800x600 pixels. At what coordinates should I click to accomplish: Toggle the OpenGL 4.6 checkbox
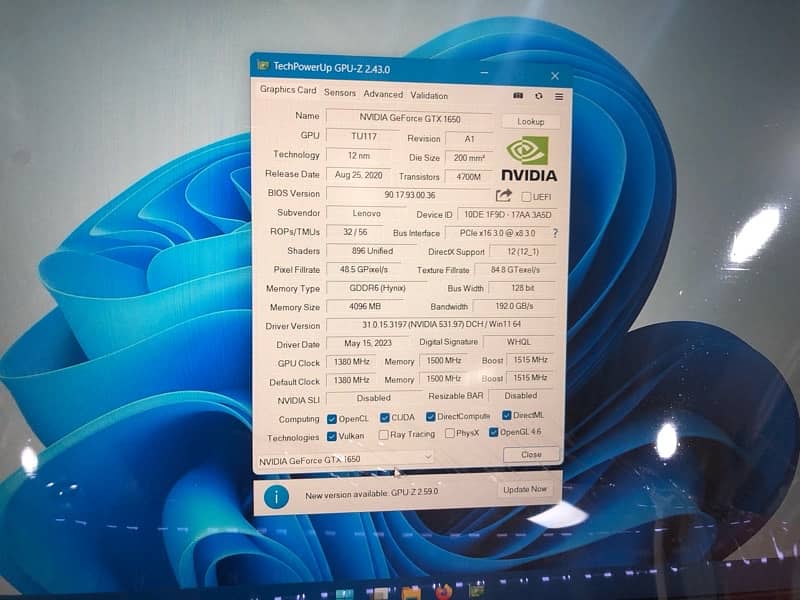493,432
